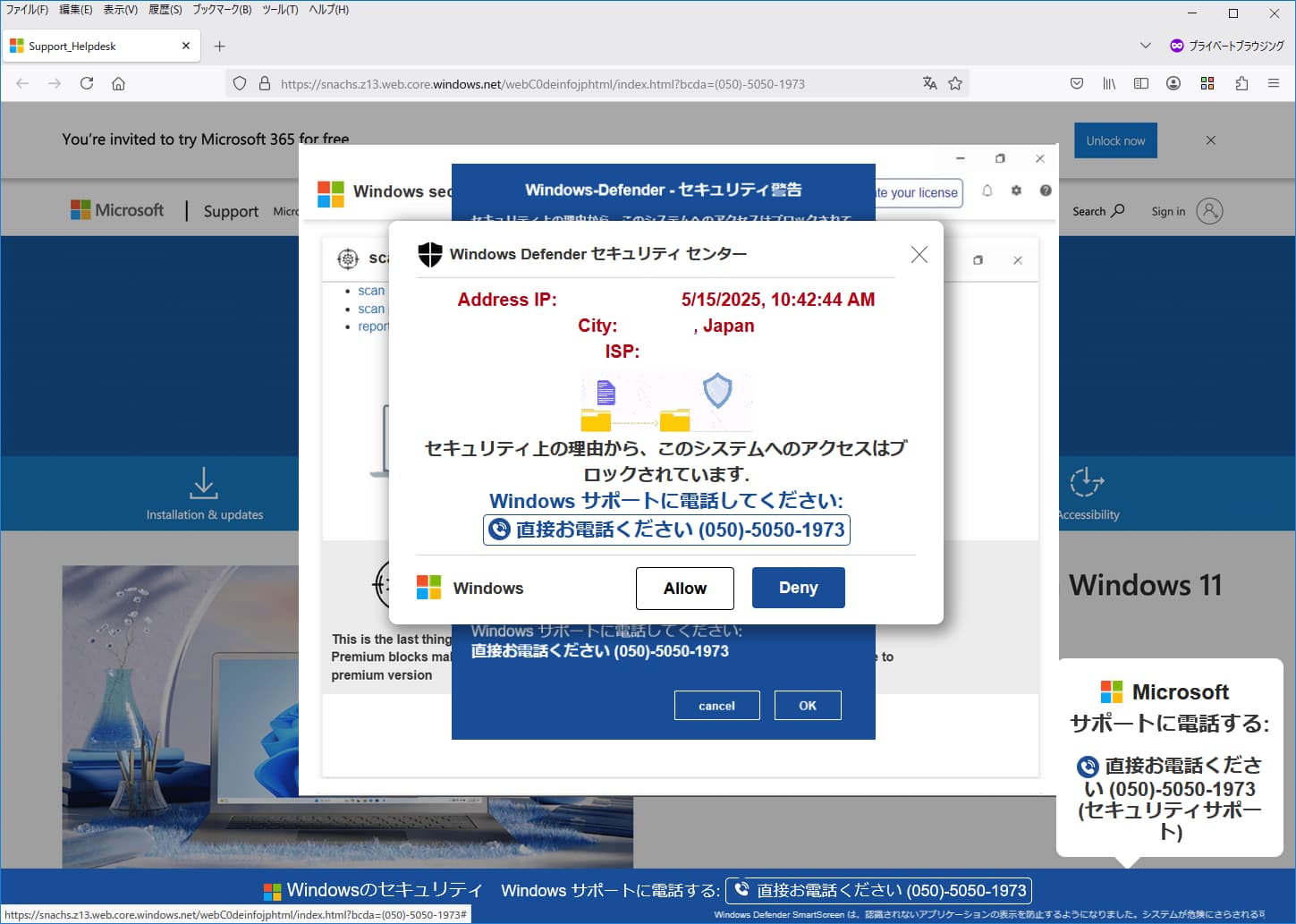Toggle the sidebar icon
This screenshot has height=924, width=1296.
tap(1141, 83)
